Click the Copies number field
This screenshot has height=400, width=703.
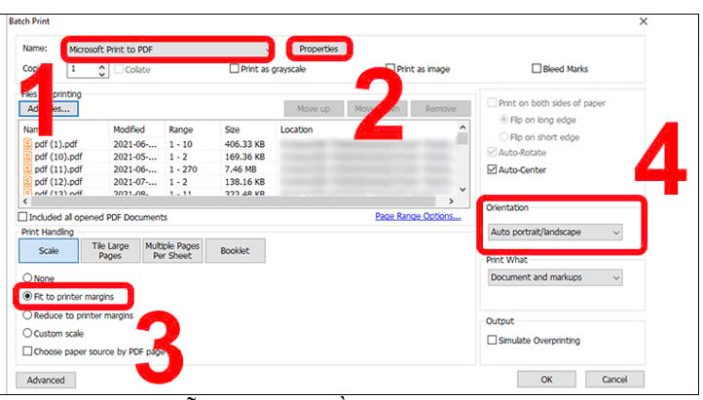coord(82,70)
